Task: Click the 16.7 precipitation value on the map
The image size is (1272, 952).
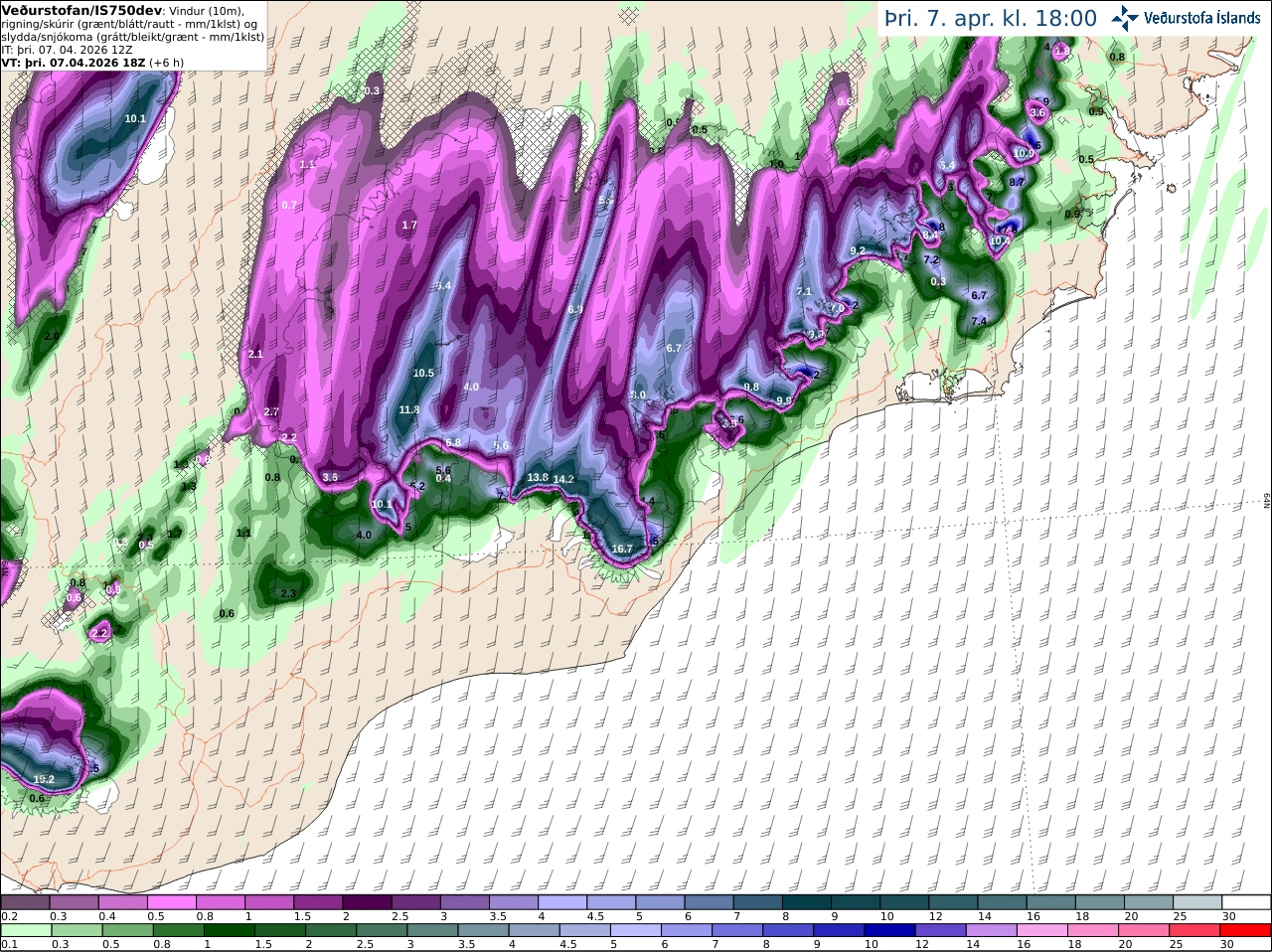Action: [x=622, y=549]
